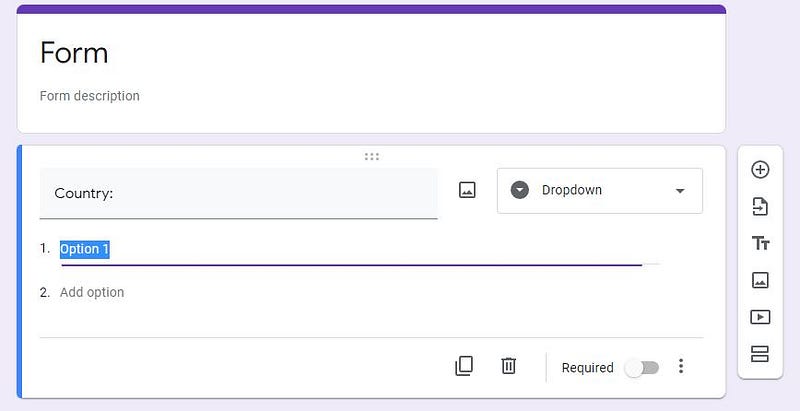This screenshot has width=800, height=411.
Task: Click the Add section icon
Action: (x=760, y=354)
